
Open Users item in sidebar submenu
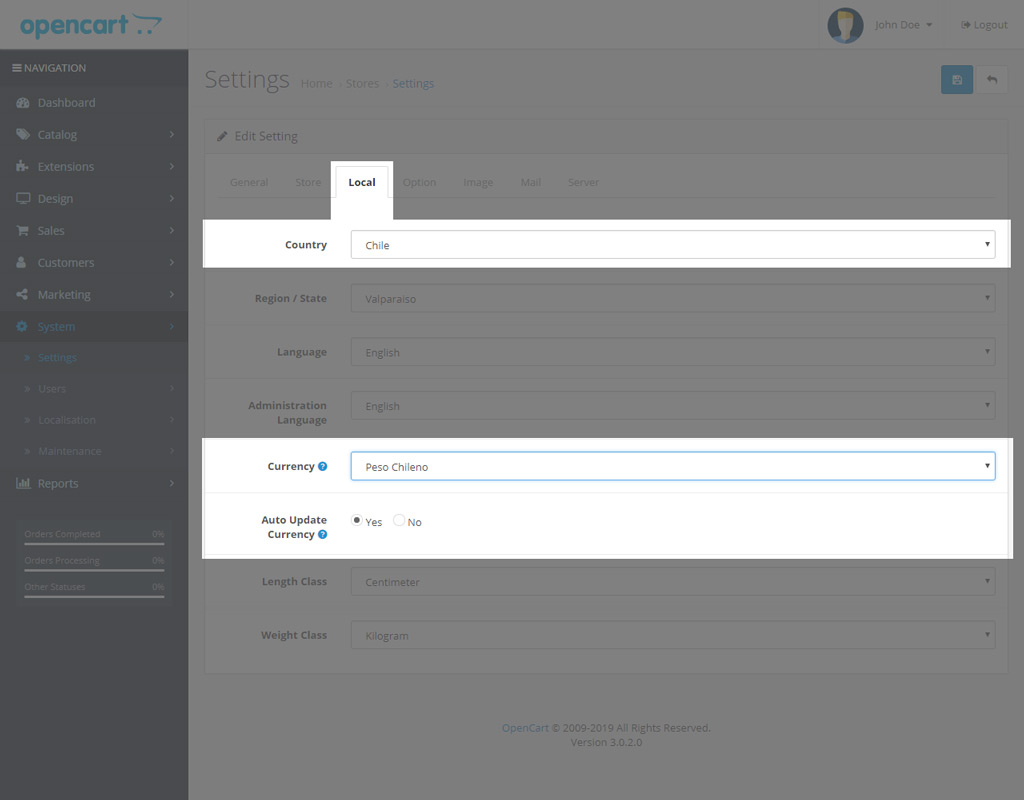coord(52,389)
